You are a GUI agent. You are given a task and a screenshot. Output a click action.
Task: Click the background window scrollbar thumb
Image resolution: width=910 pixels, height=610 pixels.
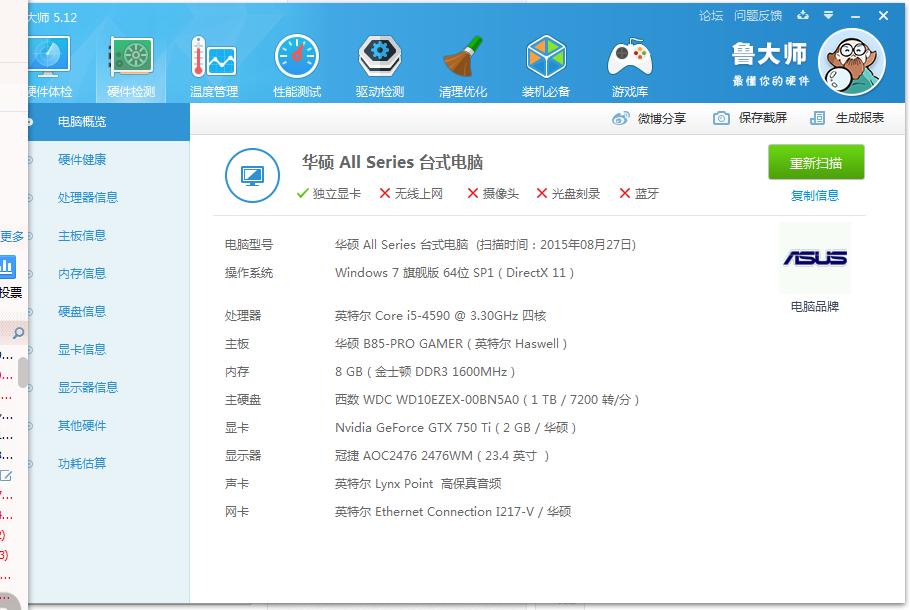coord(23,372)
